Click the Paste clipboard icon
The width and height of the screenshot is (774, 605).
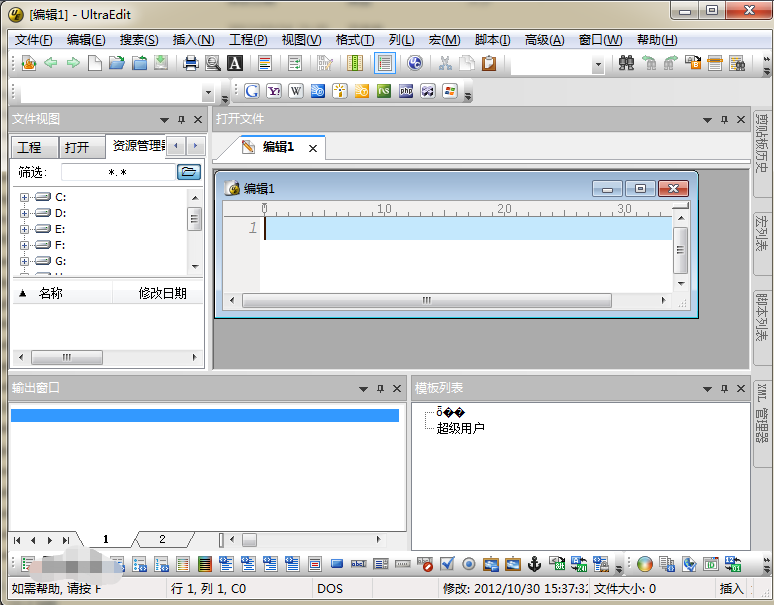click(x=489, y=63)
